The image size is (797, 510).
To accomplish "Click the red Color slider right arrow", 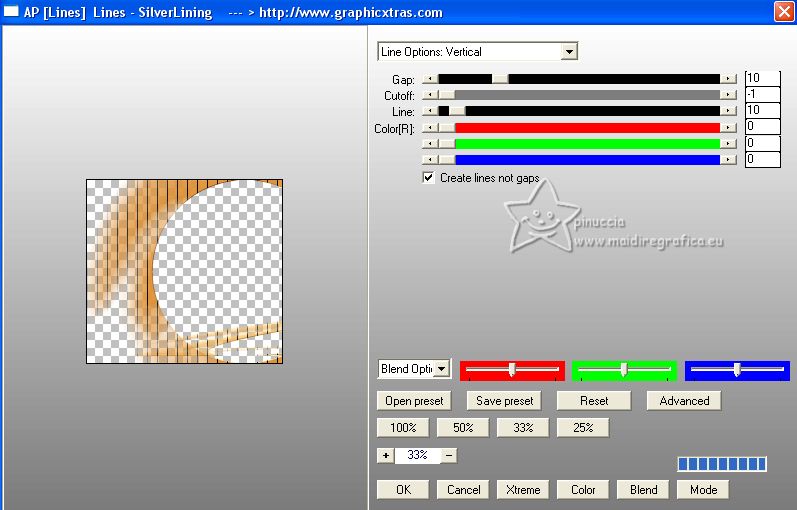I will click(x=728, y=128).
